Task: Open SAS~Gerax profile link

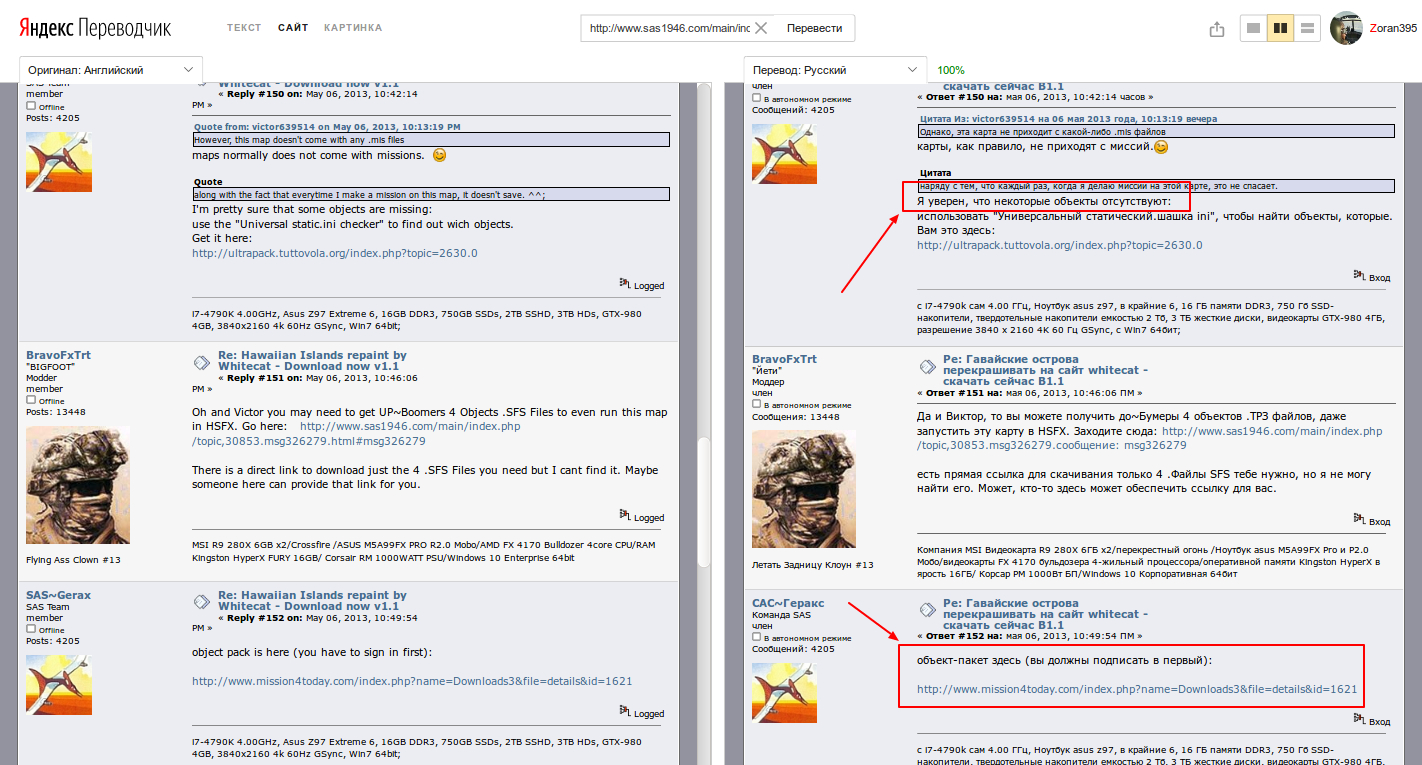Action: [x=58, y=595]
